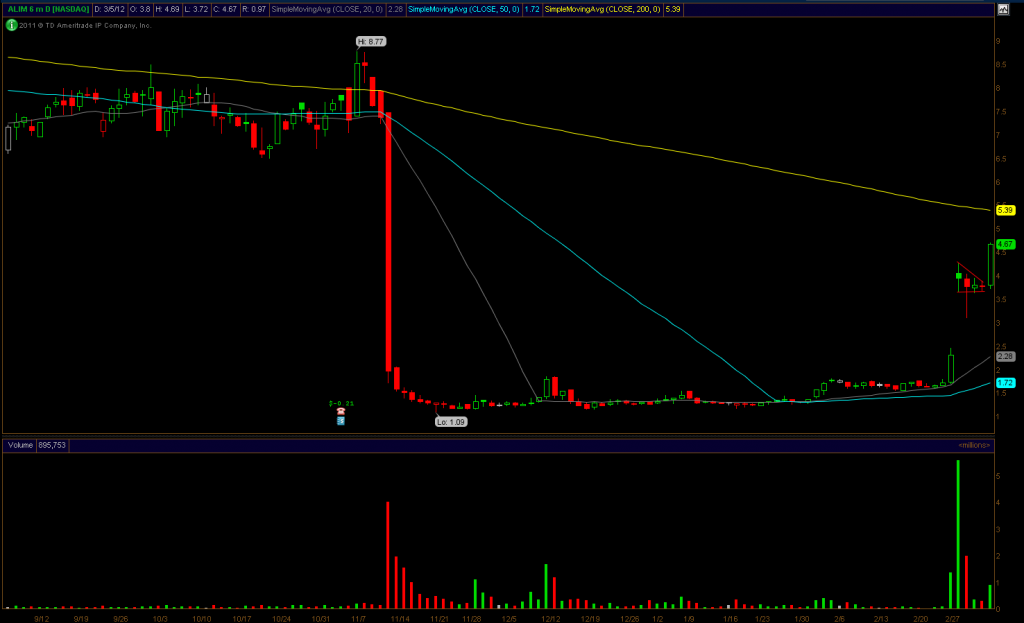Click the Lo: 1.09 low marker
The image size is (1024, 623).
point(451,422)
